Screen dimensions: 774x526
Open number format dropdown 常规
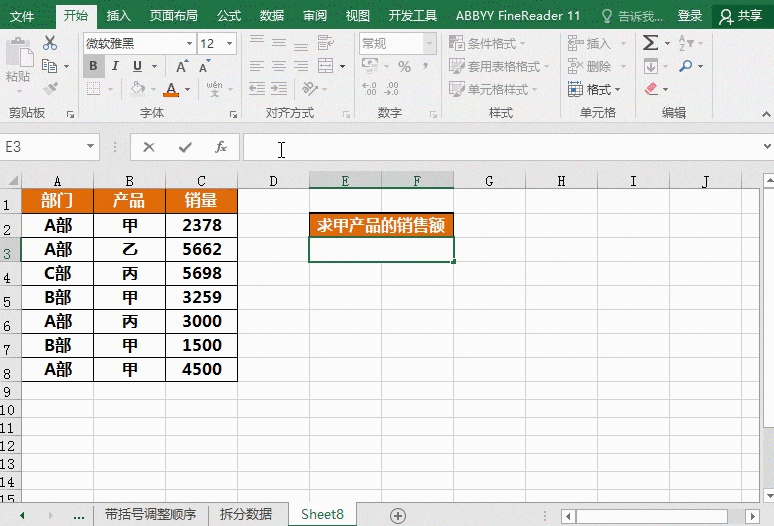[x=429, y=43]
